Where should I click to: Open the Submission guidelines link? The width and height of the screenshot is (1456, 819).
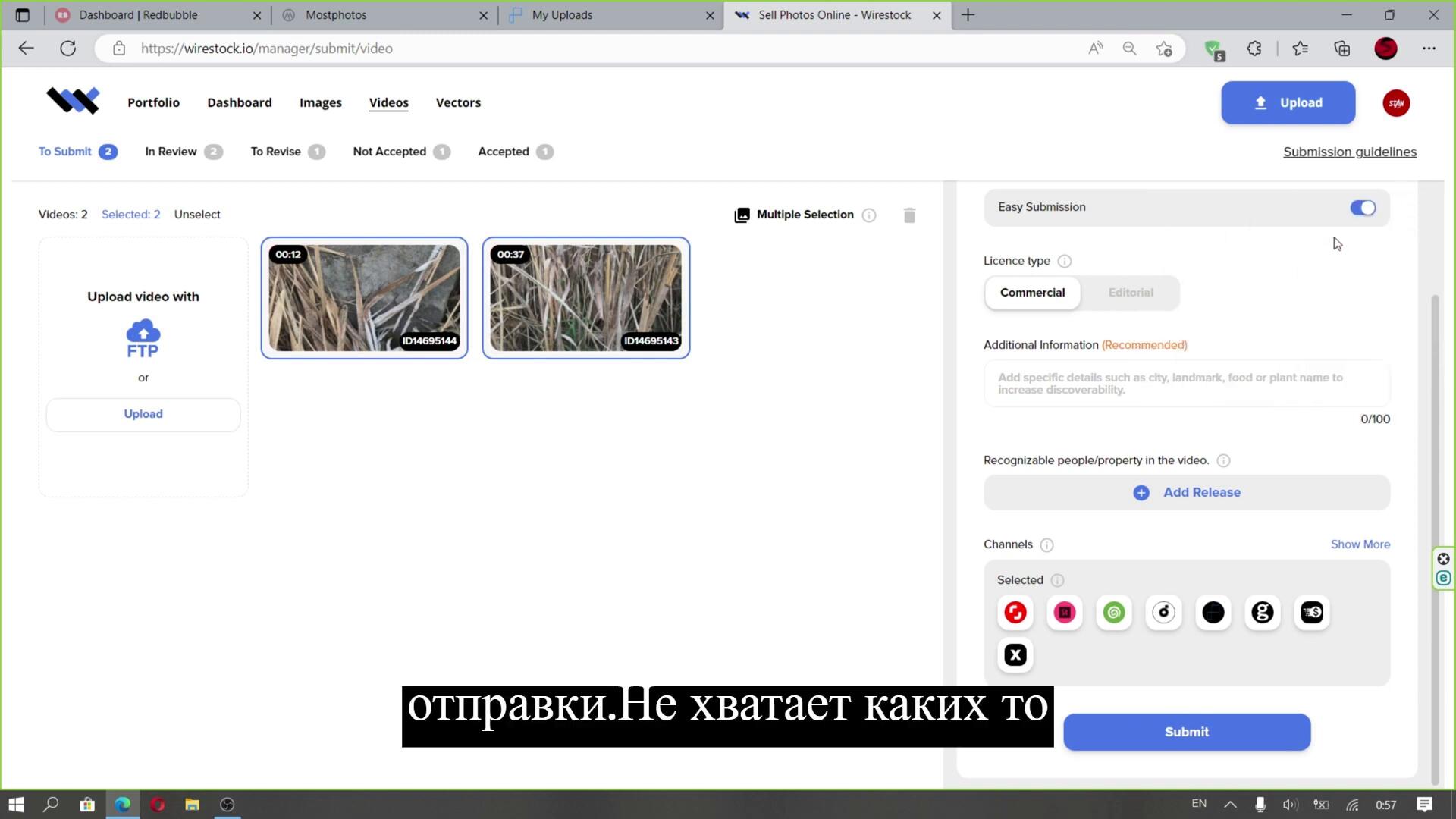tap(1349, 152)
